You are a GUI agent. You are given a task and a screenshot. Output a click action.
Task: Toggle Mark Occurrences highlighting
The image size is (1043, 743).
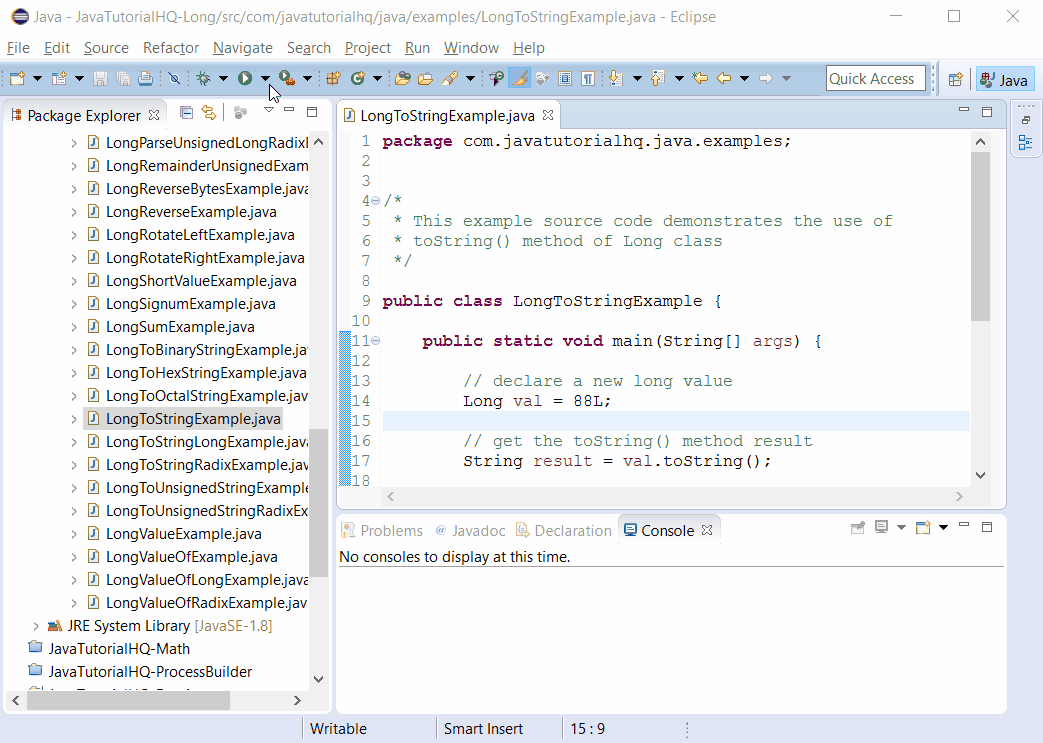(x=519, y=79)
